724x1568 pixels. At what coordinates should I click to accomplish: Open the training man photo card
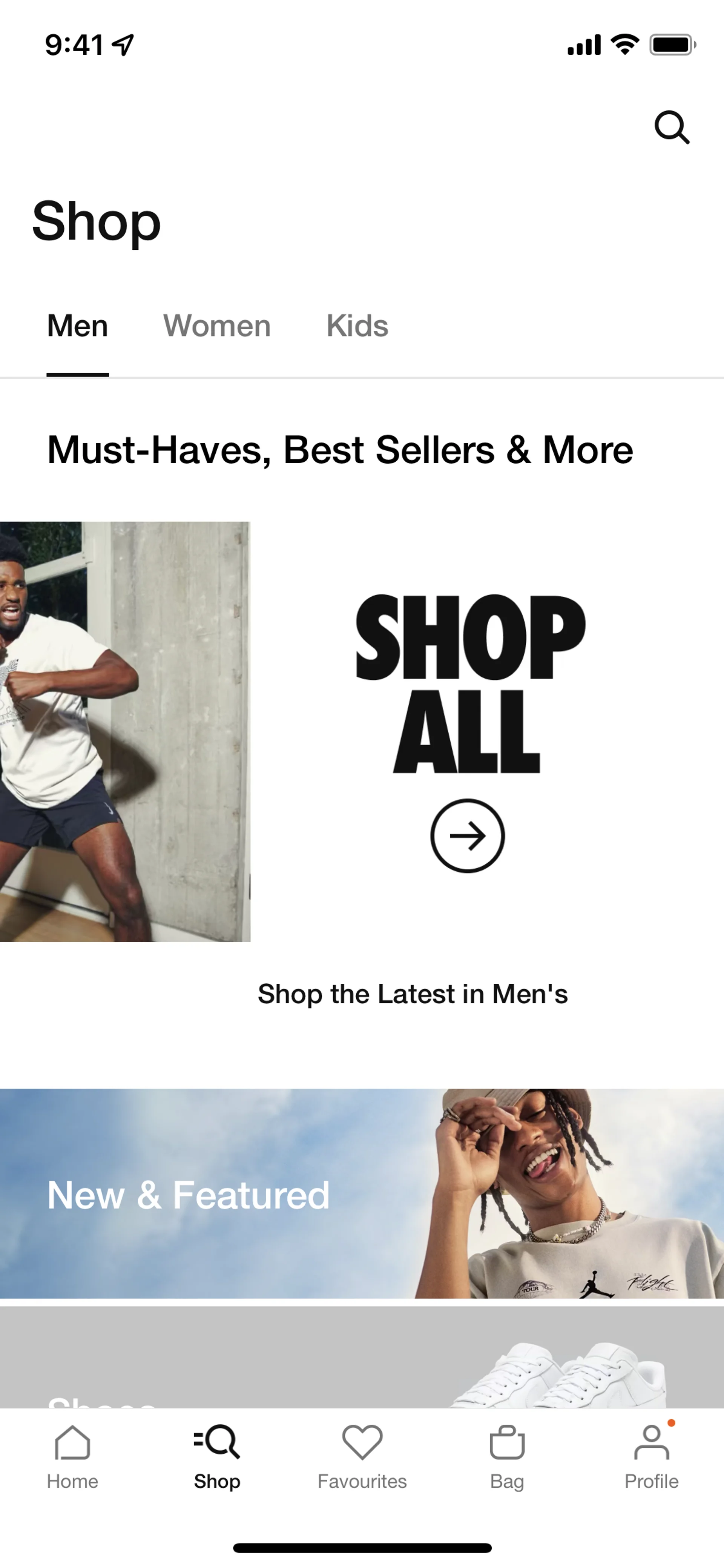pyautogui.click(x=125, y=731)
